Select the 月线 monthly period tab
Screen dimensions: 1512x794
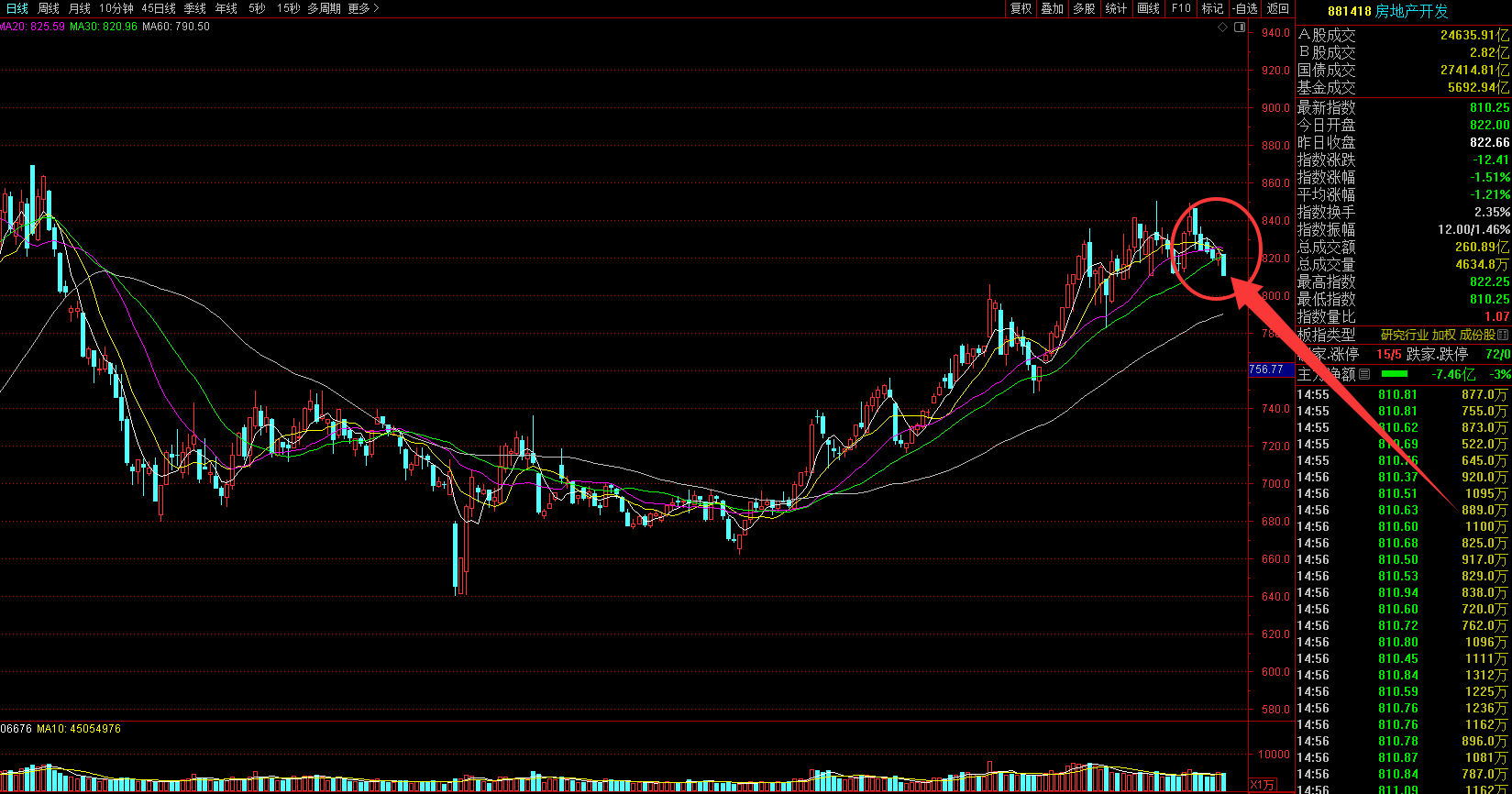80,8
